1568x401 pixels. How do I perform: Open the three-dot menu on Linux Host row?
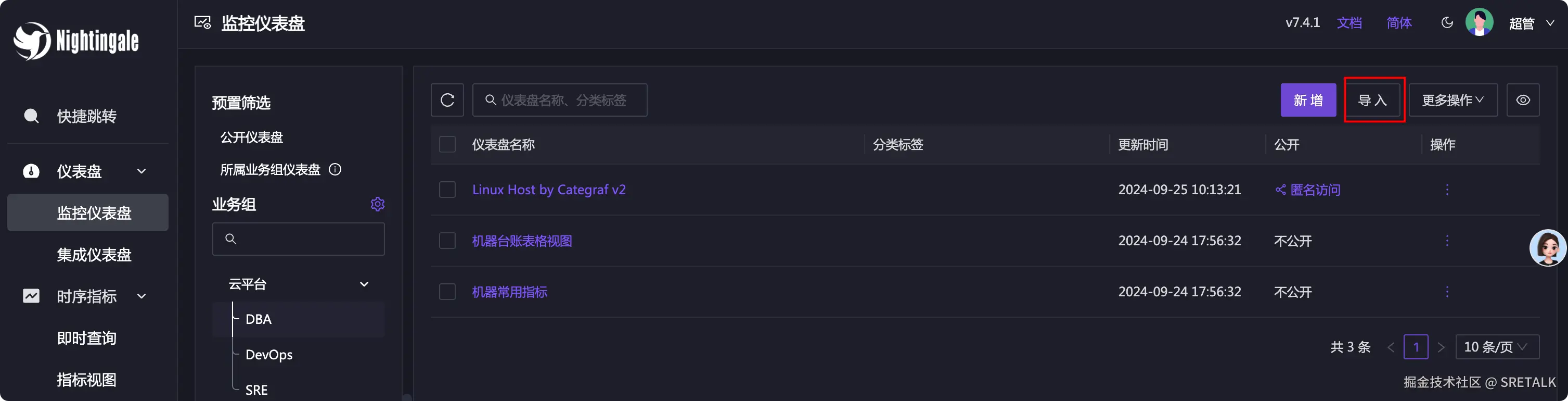point(1447,190)
